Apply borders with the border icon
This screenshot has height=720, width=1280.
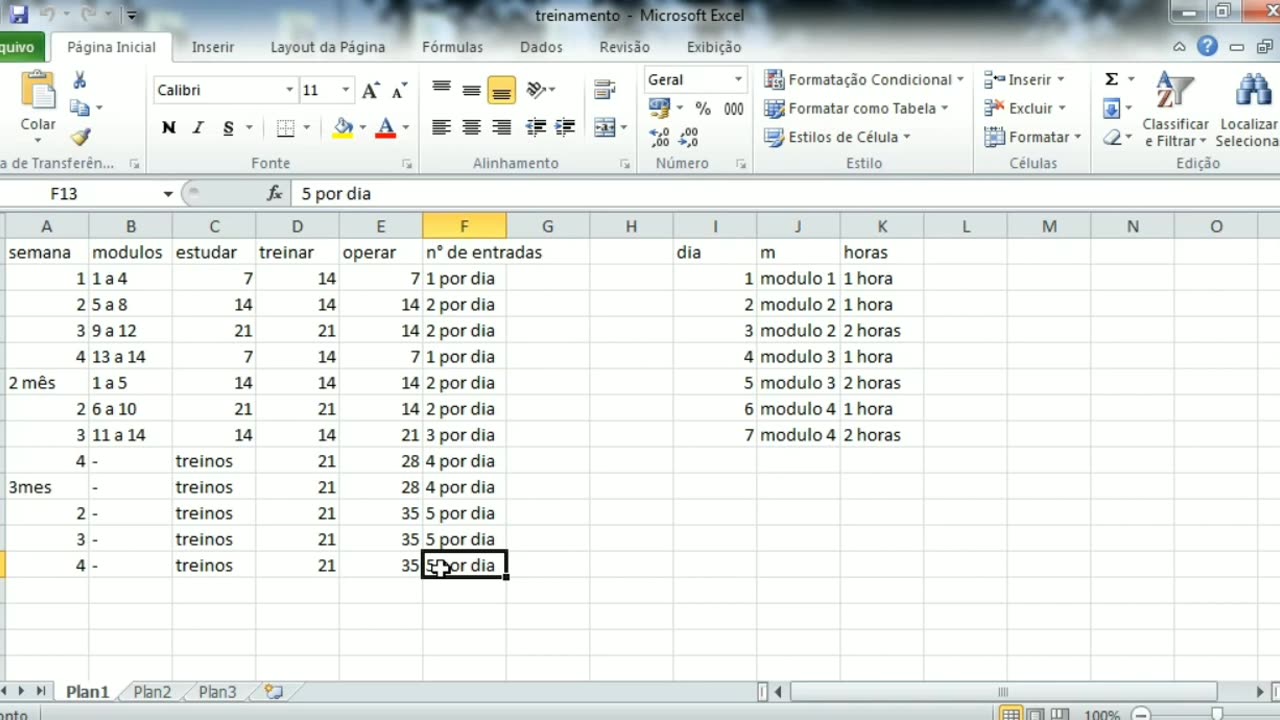tap(286, 128)
